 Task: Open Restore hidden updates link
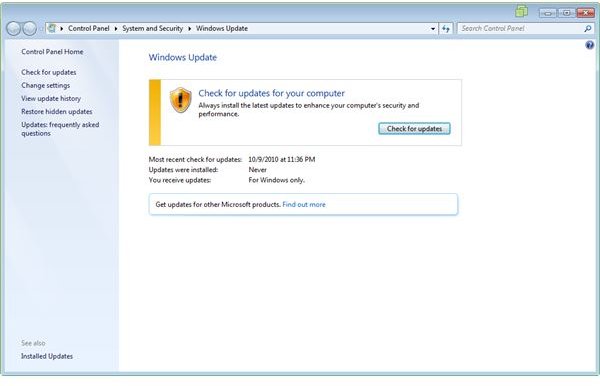point(57,111)
